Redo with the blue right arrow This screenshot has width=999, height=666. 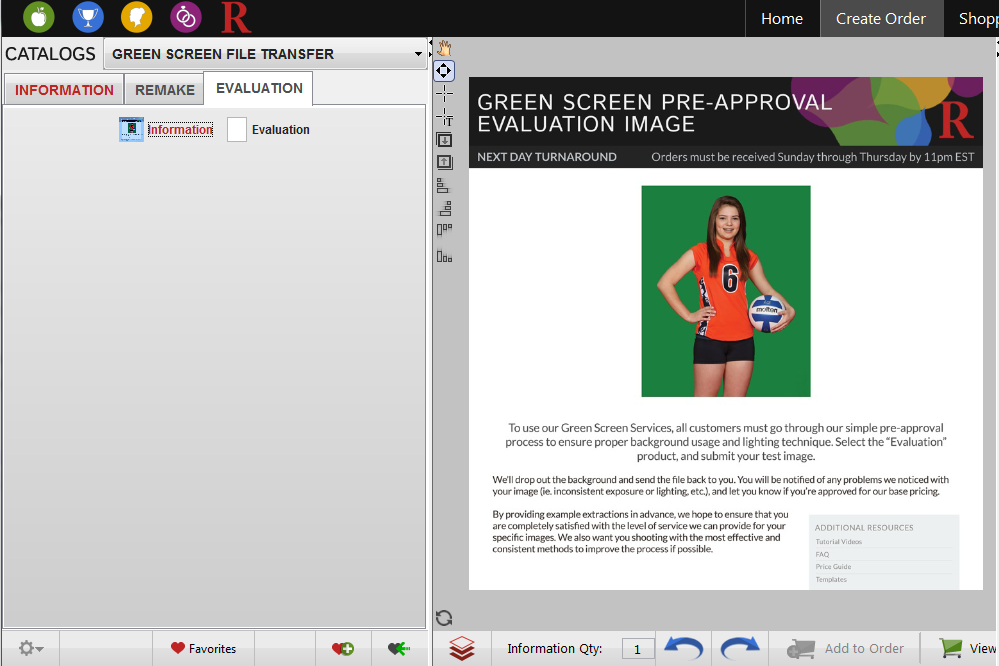(x=740, y=648)
